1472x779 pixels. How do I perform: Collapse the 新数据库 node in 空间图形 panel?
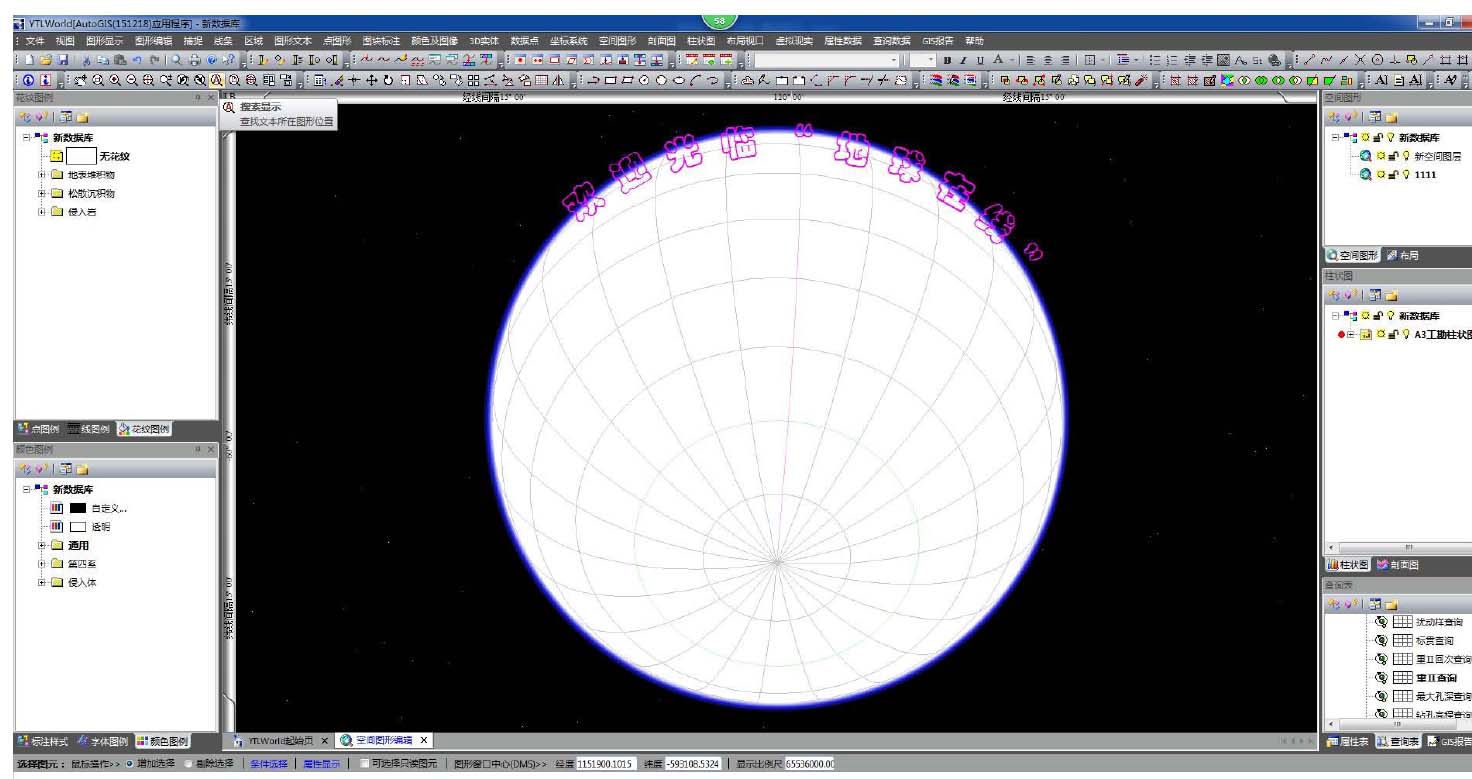[1337, 137]
